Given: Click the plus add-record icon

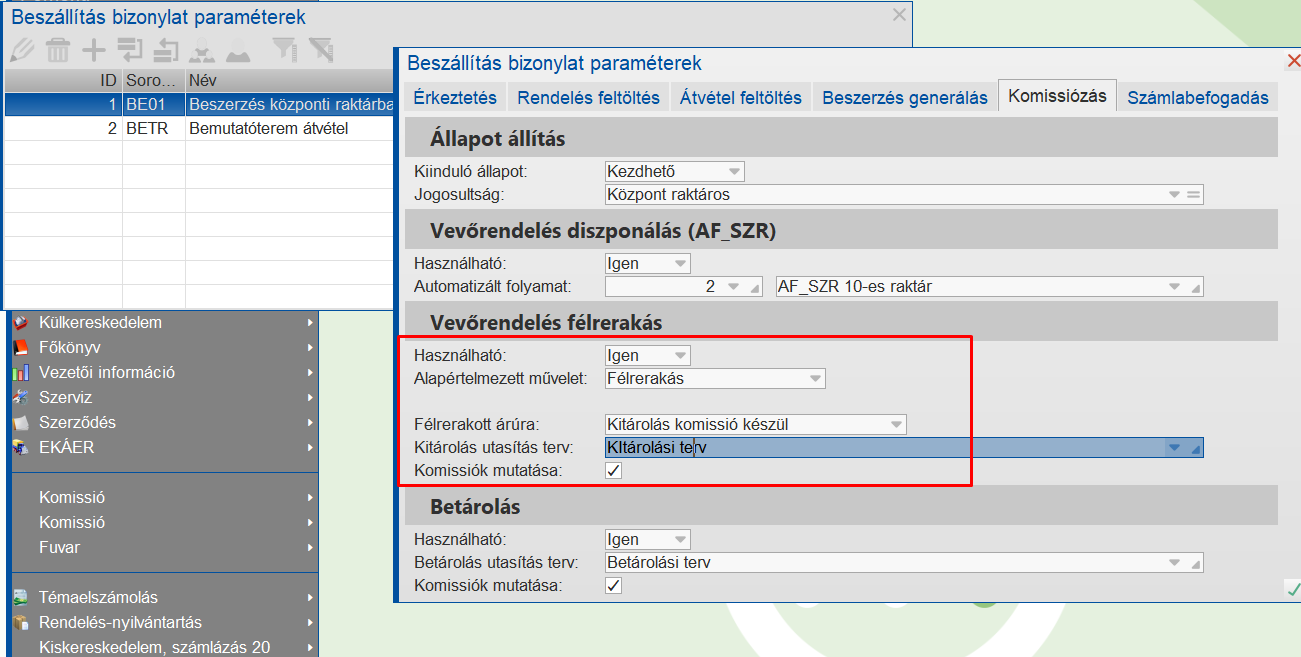Looking at the screenshot, I should (x=93, y=48).
